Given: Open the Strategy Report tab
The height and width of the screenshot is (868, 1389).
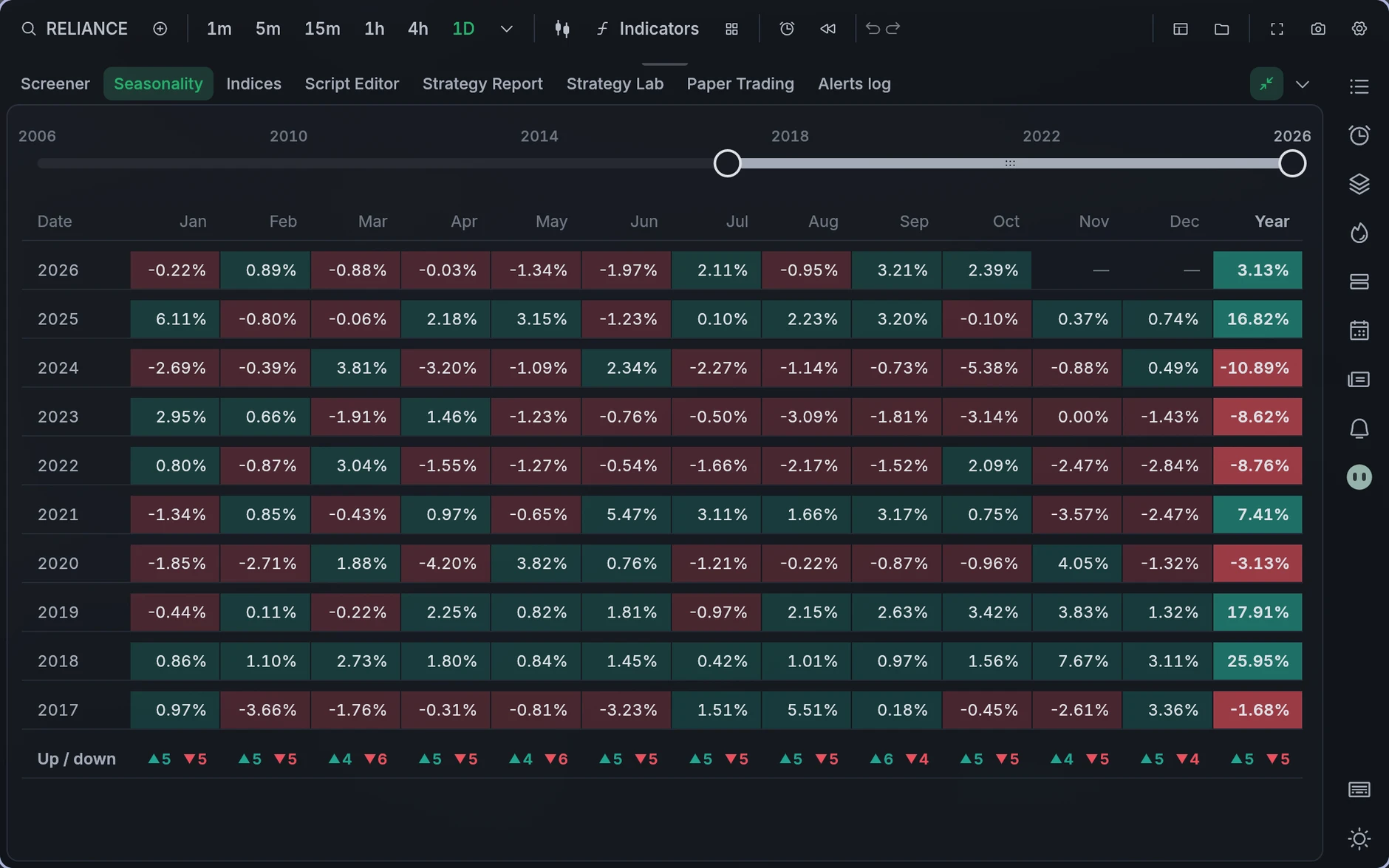Looking at the screenshot, I should tap(482, 83).
